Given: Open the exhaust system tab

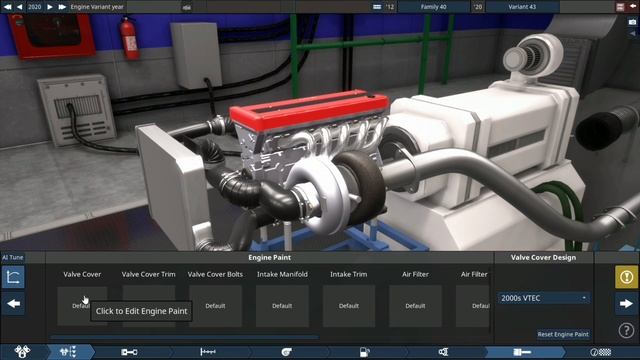Looking at the screenshot, I should pos(443,352).
